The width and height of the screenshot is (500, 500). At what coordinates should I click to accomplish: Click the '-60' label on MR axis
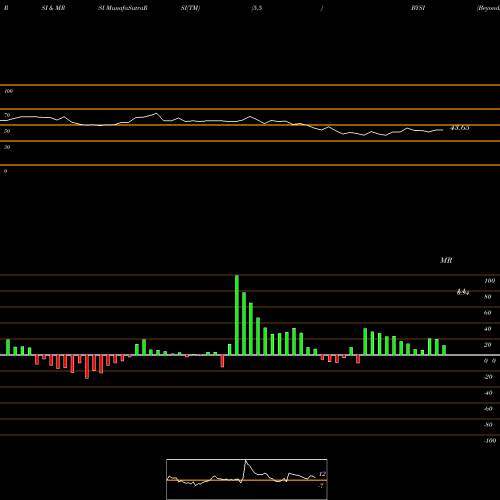[x=488, y=409]
